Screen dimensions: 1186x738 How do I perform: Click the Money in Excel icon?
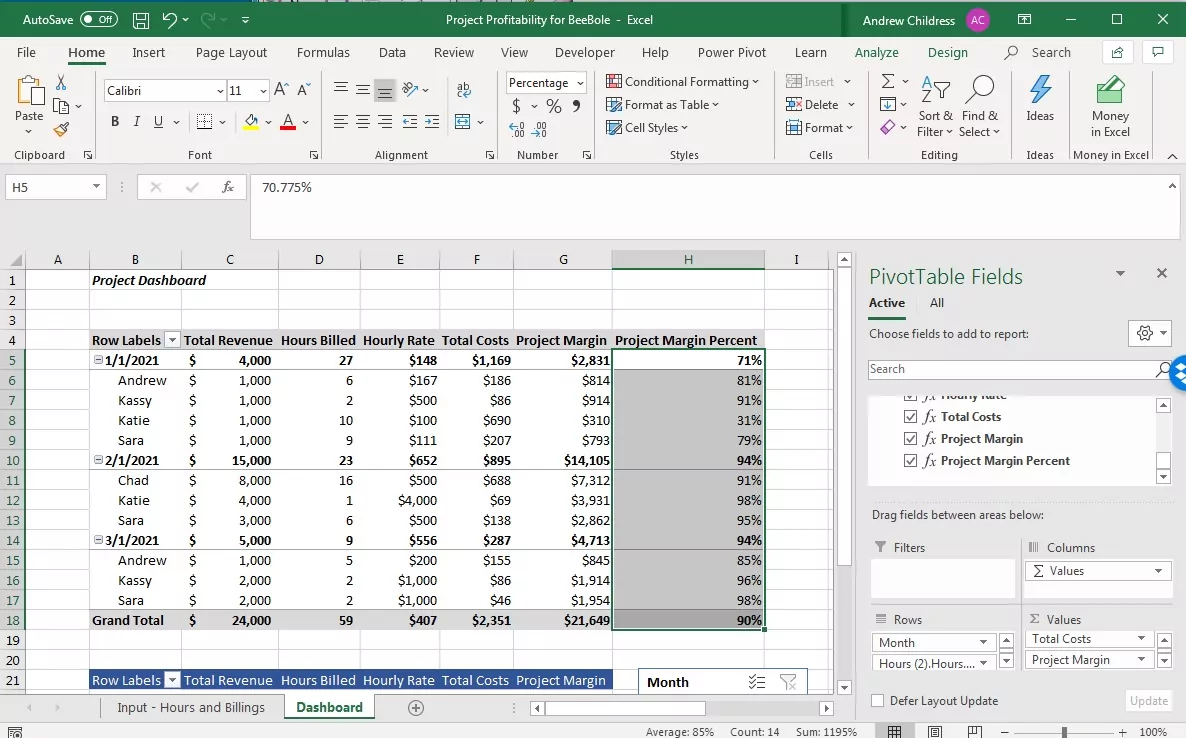point(1110,104)
